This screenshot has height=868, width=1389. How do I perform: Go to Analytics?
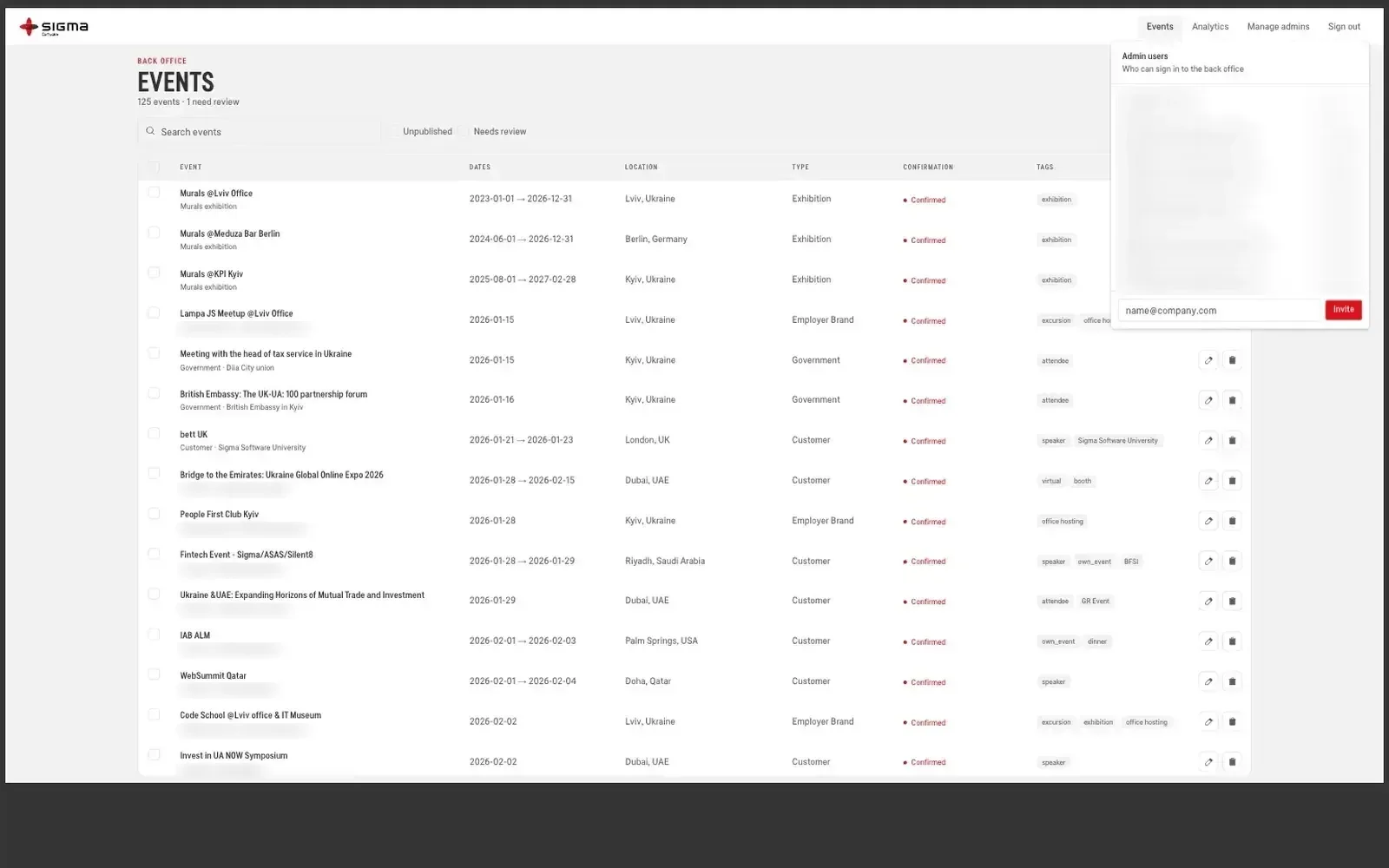(1210, 27)
